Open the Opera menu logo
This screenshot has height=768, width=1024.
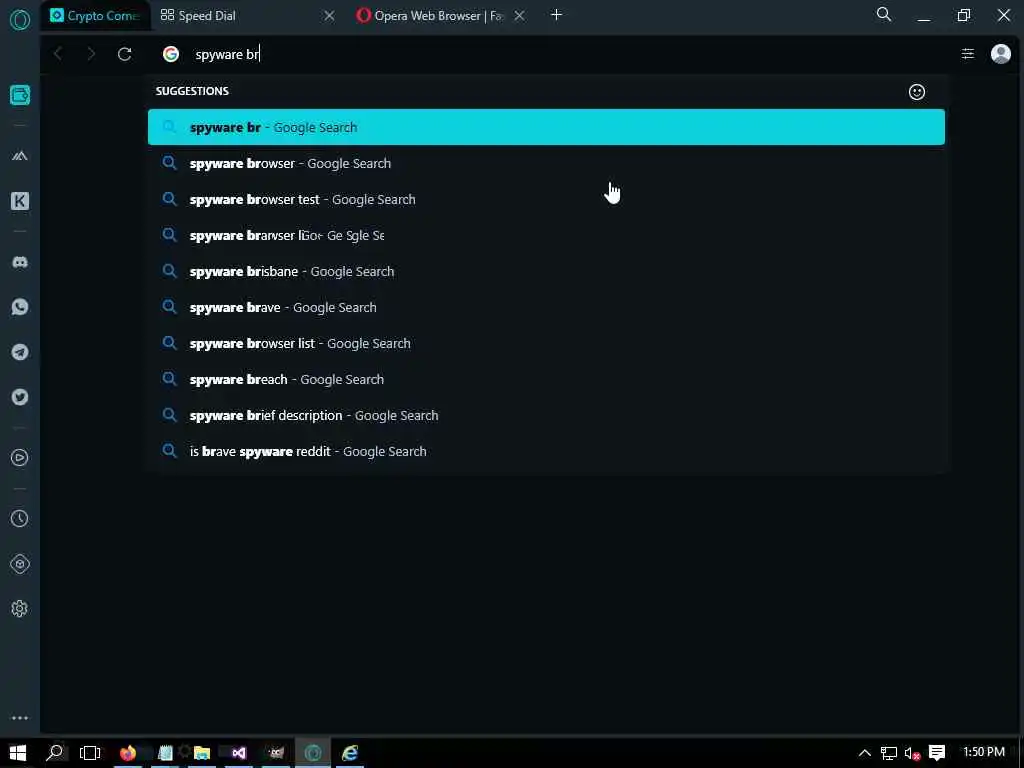tap(20, 19)
